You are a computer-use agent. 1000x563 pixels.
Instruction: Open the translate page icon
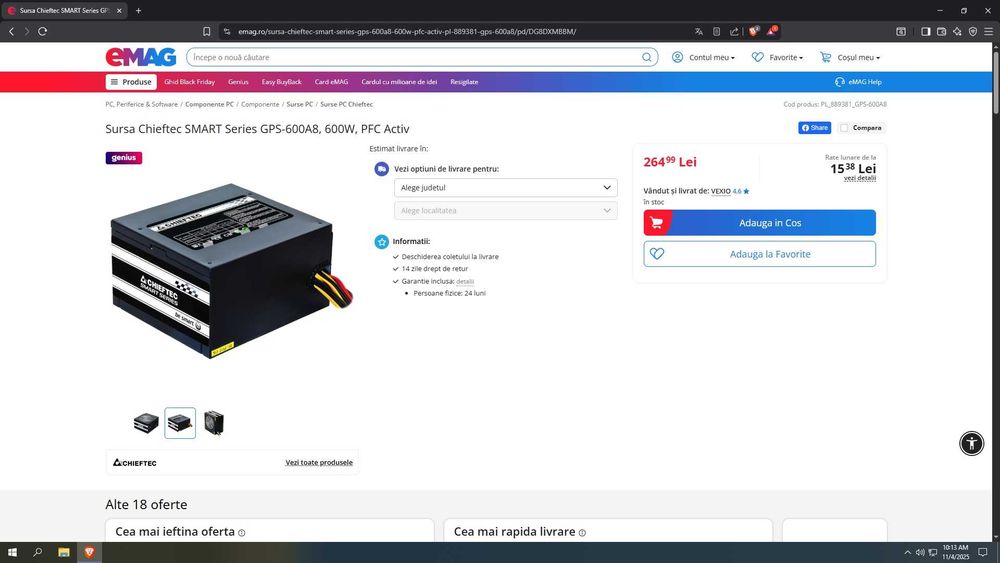click(x=699, y=31)
